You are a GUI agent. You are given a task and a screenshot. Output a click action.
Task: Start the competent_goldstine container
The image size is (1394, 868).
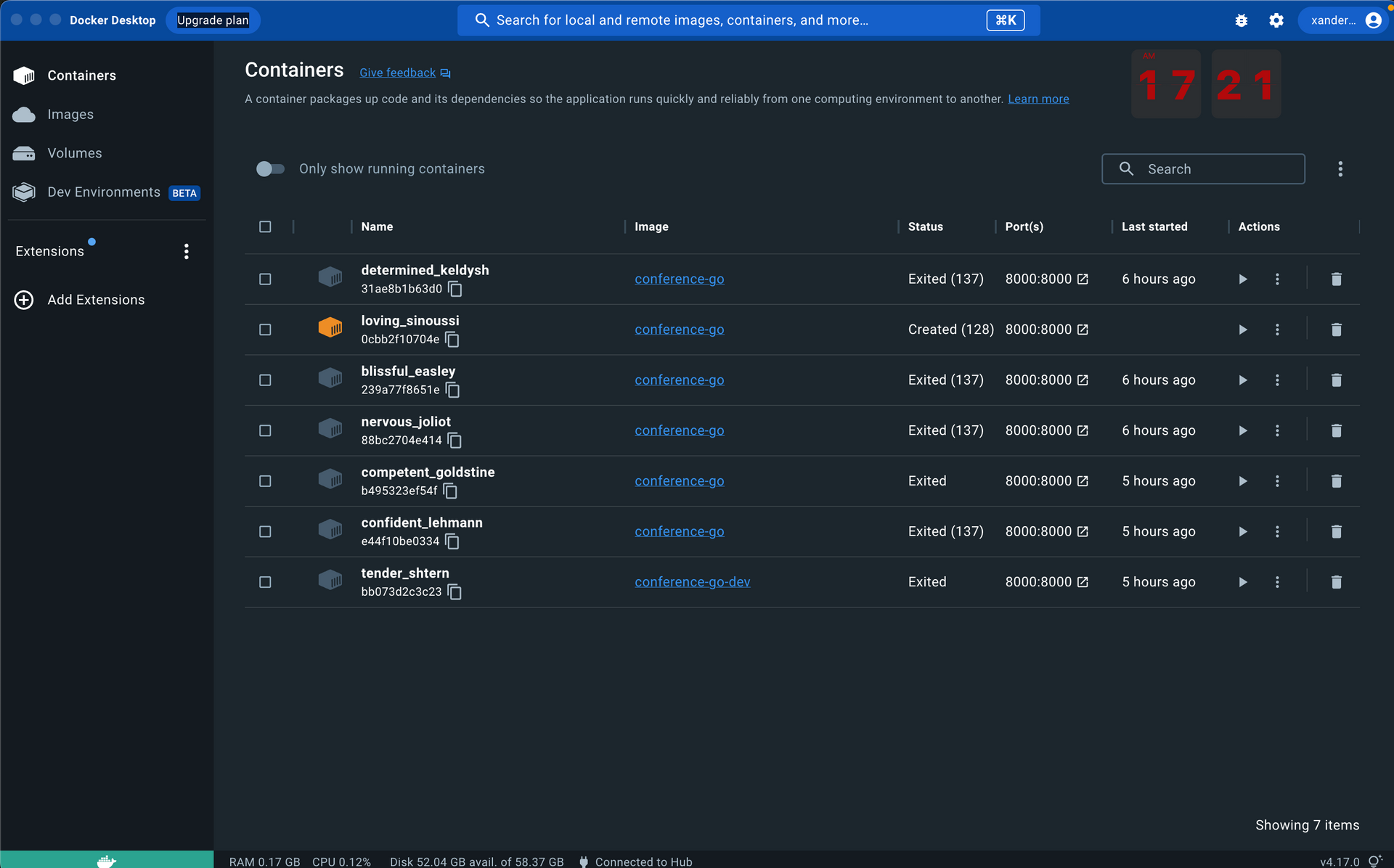1243,481
